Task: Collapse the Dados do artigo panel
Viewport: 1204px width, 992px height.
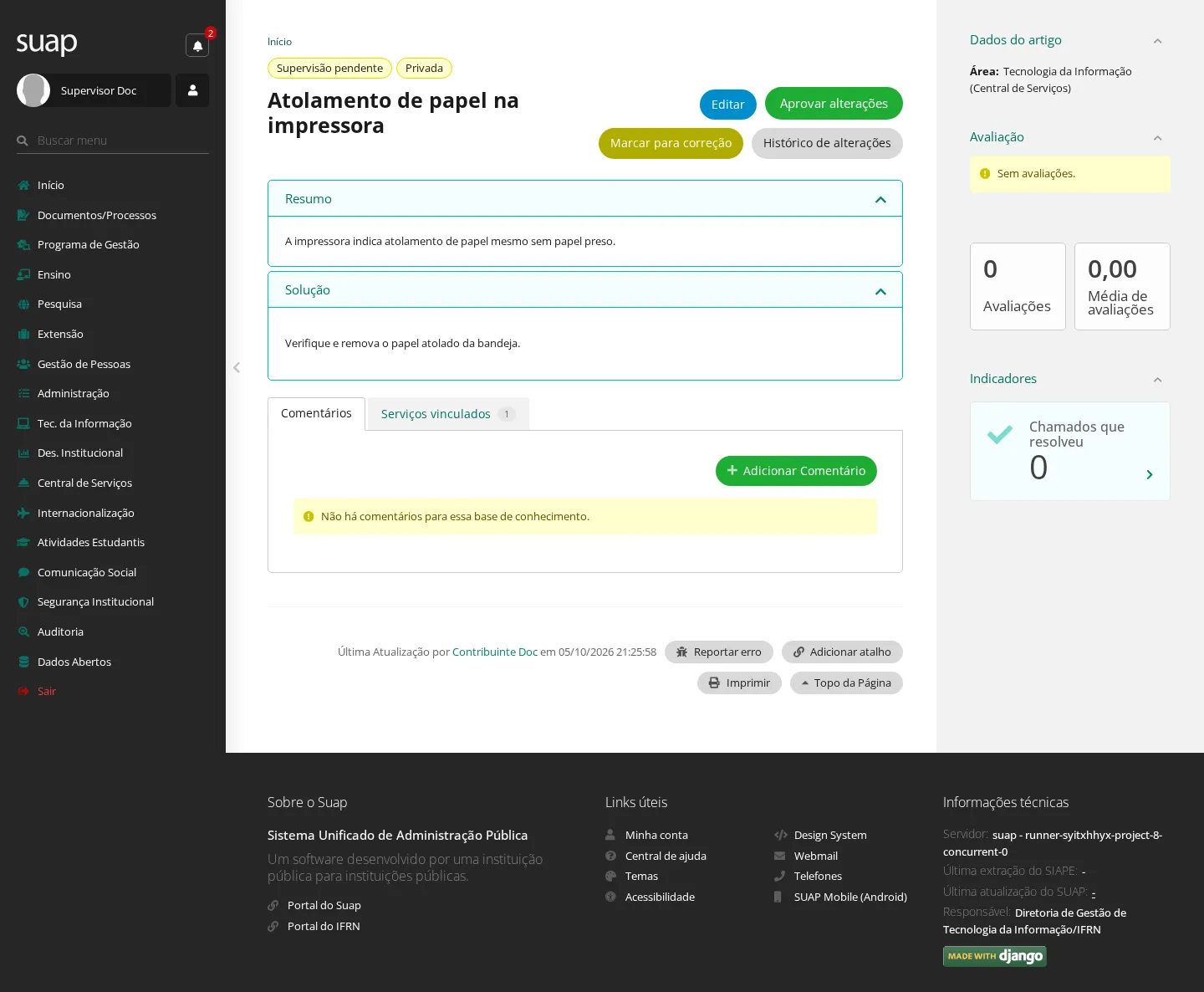Action: [1157, 41]
